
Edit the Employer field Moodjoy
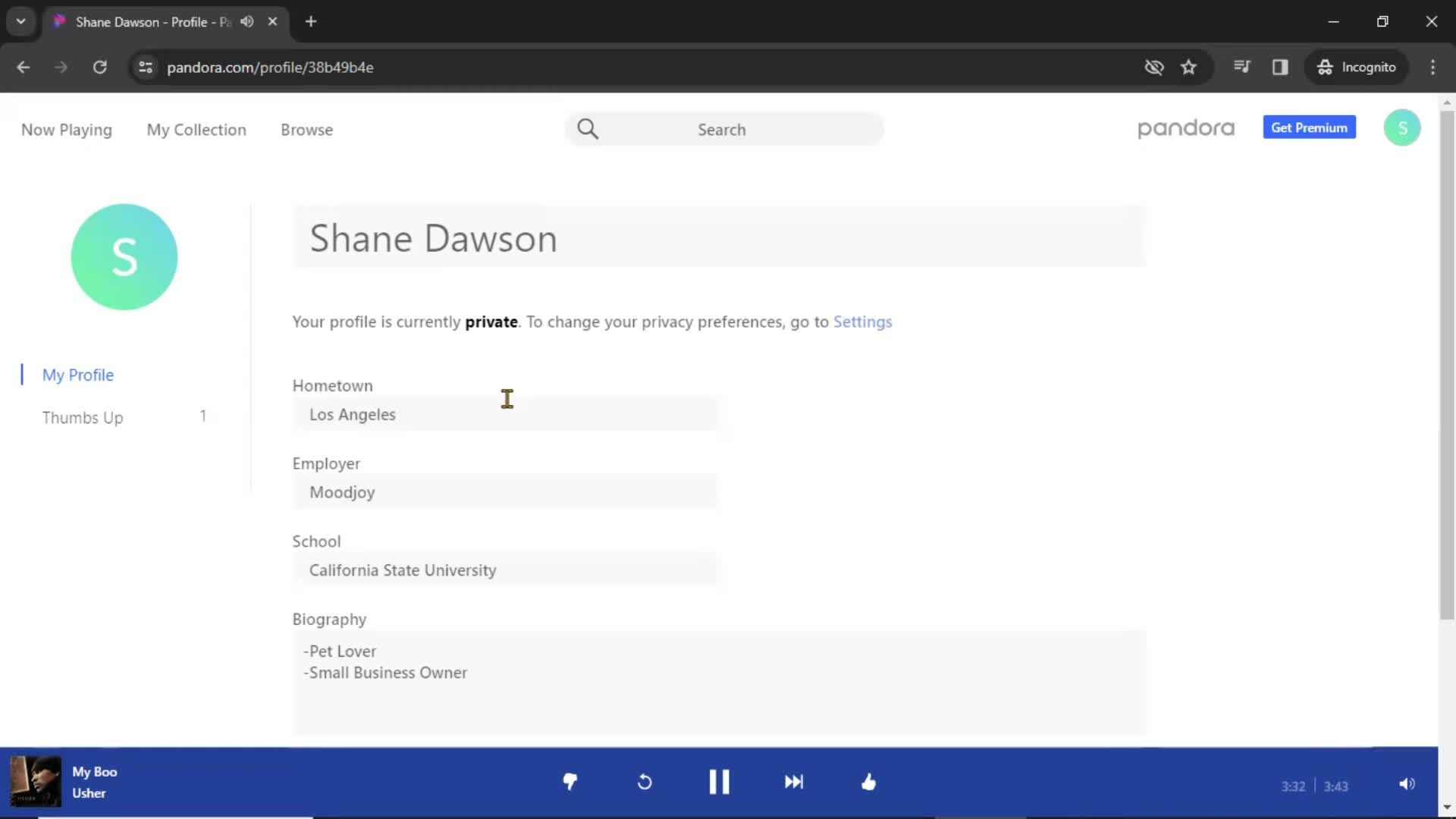505,493
